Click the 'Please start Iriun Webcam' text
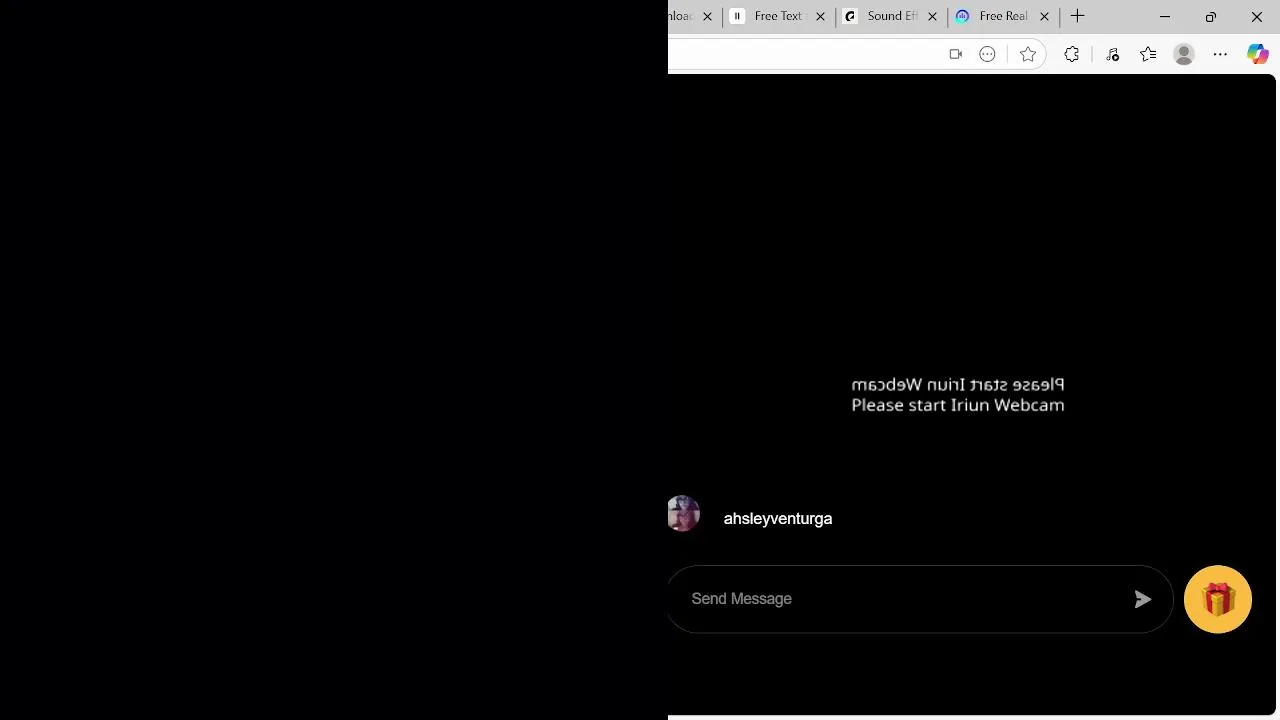The height and width of the screenshot is (720, 1280). 958,405
